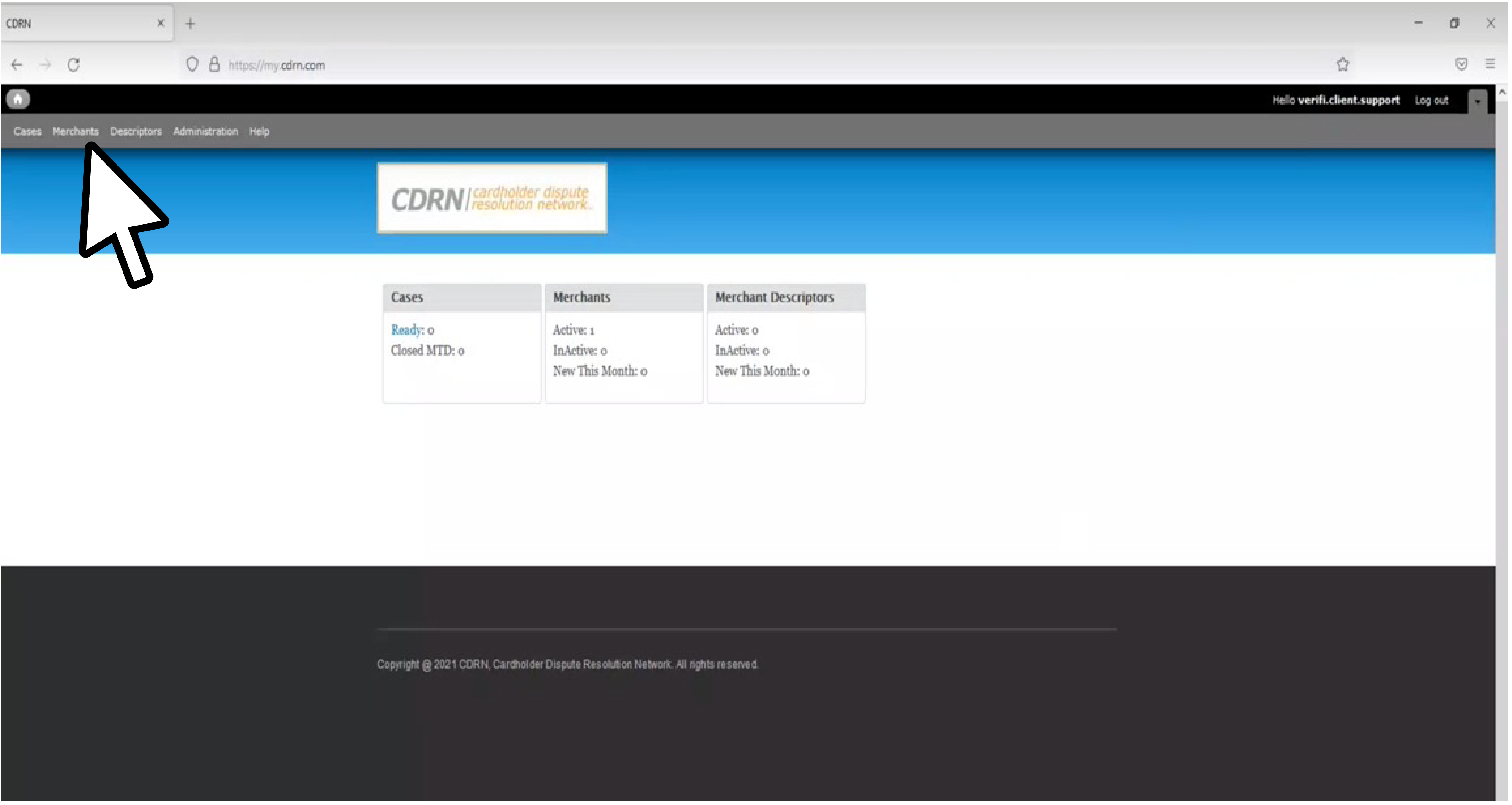Viewport: 1512px width, 805px height.
Task: Open the Merchants menu
Action: (76, 131)
